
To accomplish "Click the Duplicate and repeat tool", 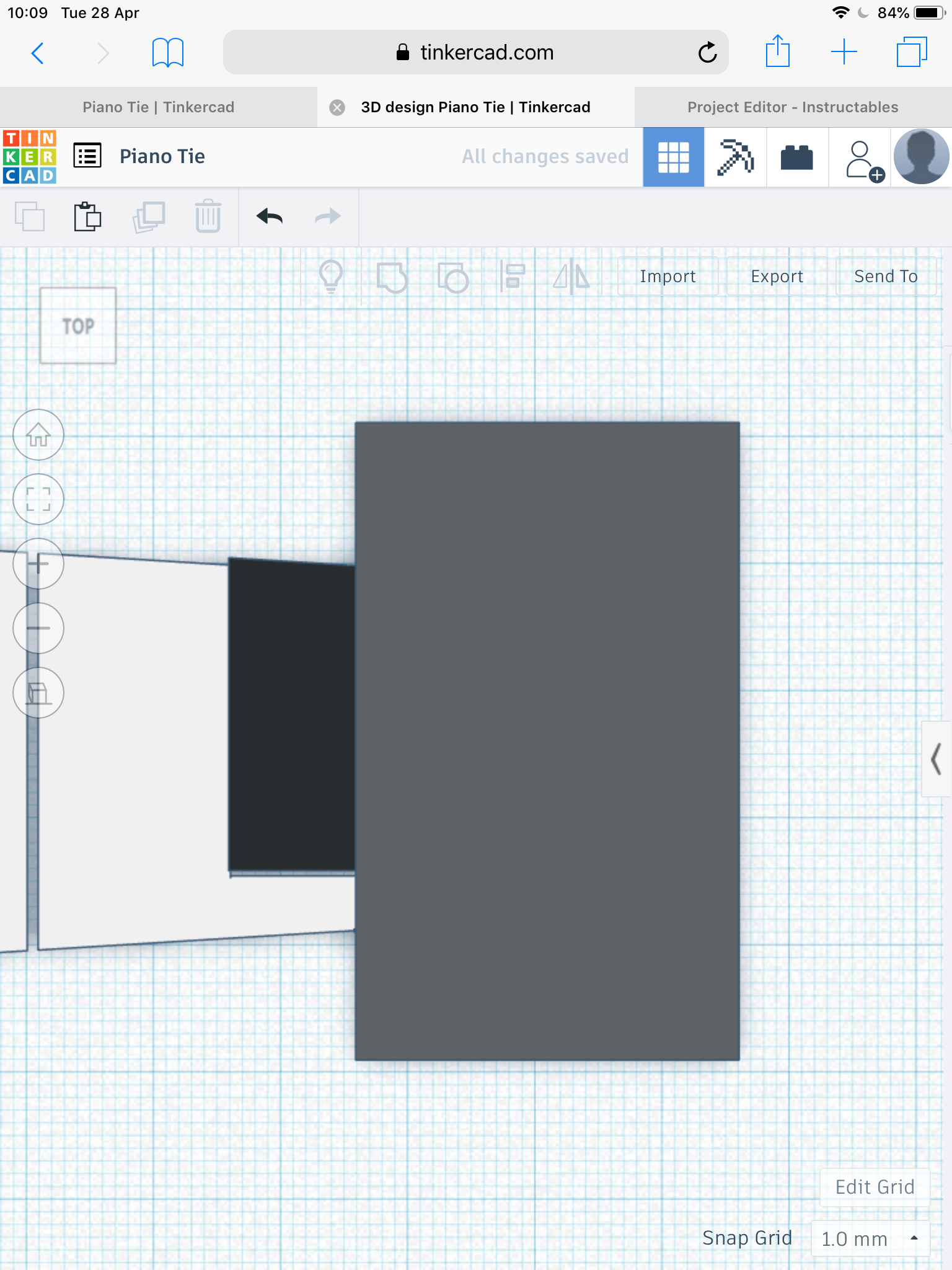I will 149,216.
